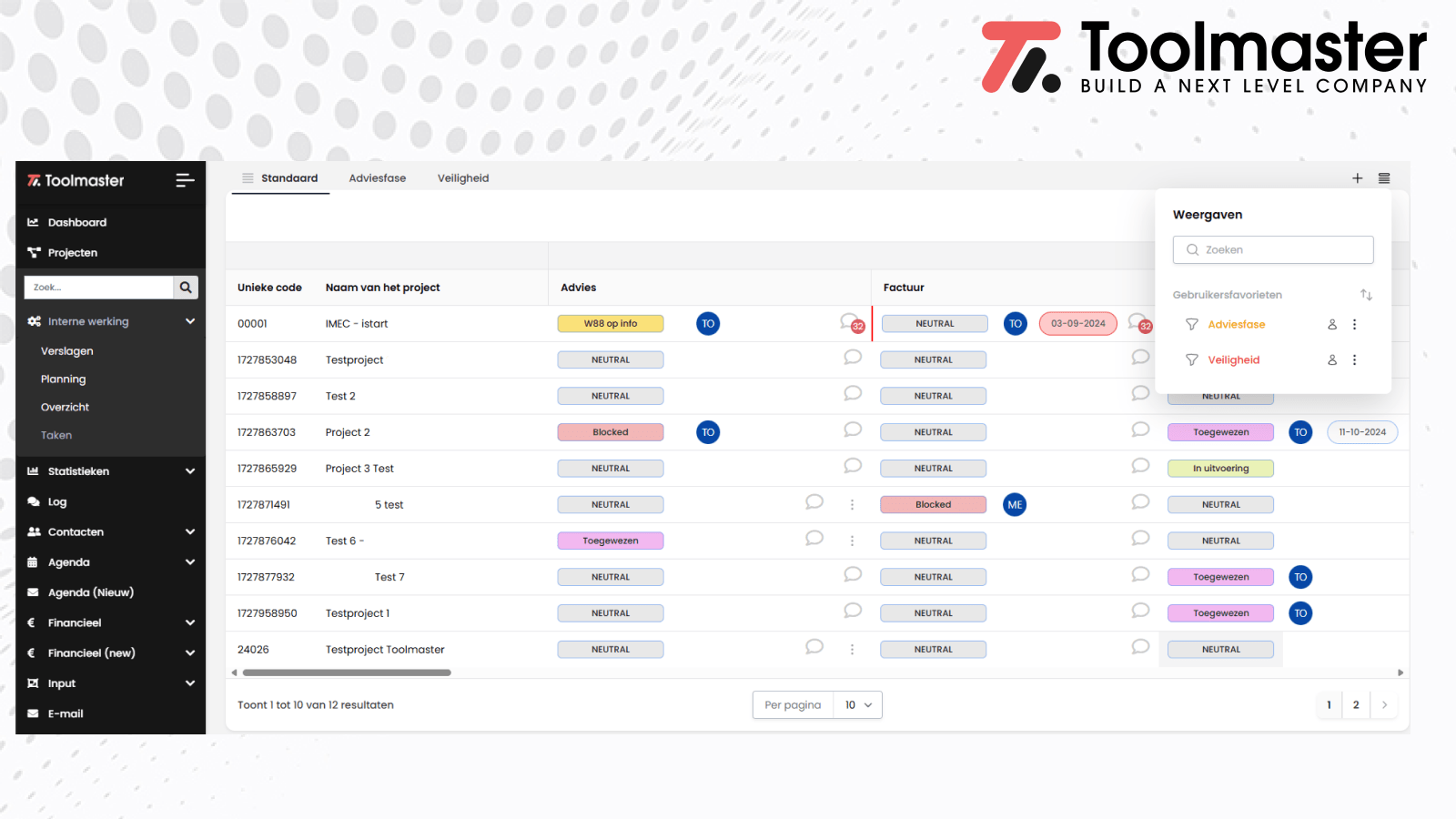Click Blocked Factuur status of 5 test

tap(933, 505)
